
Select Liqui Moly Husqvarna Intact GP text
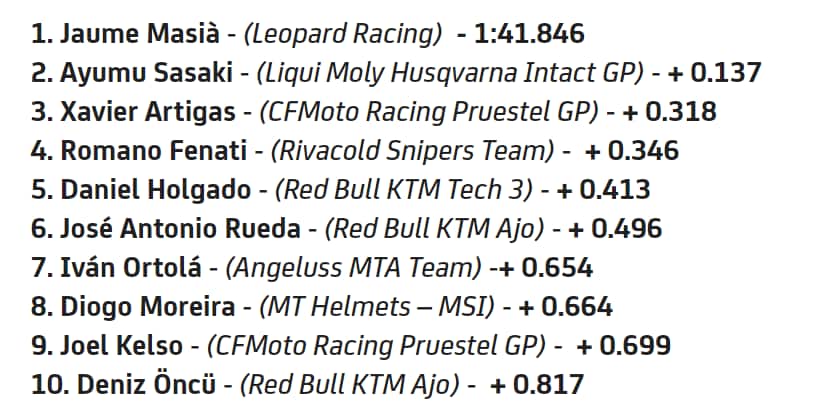coord(447,73)
